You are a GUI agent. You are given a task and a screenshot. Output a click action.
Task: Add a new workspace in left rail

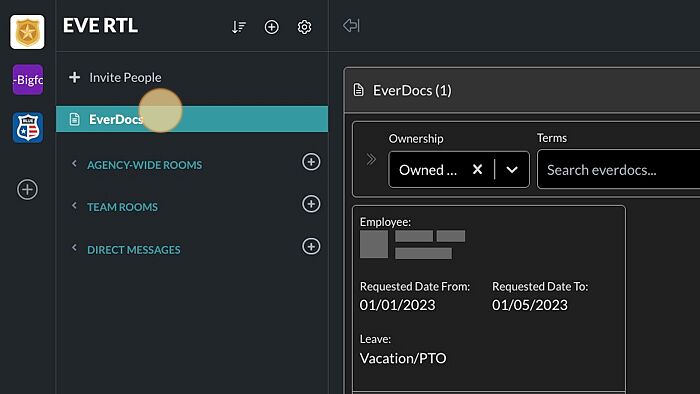[27, 189]
